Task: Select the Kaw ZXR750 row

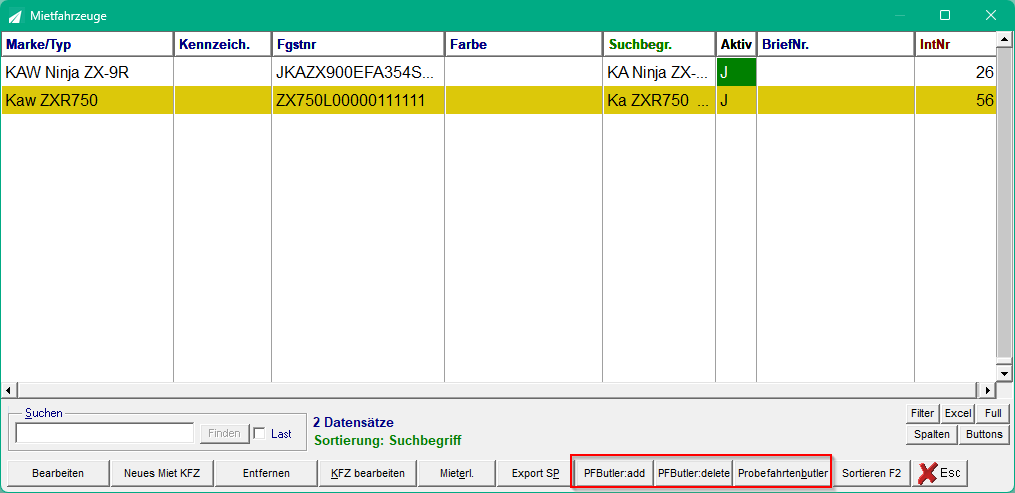Action: [498, 100]
